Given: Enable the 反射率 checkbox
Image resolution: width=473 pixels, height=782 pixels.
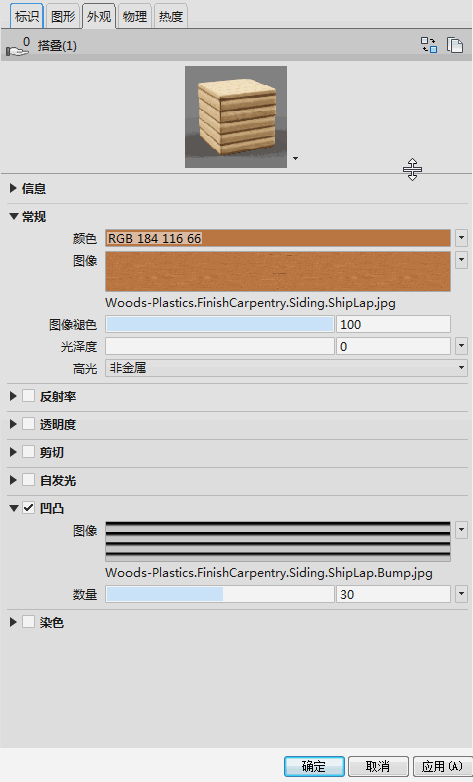Looking at the screenshot, I should 28,396.
